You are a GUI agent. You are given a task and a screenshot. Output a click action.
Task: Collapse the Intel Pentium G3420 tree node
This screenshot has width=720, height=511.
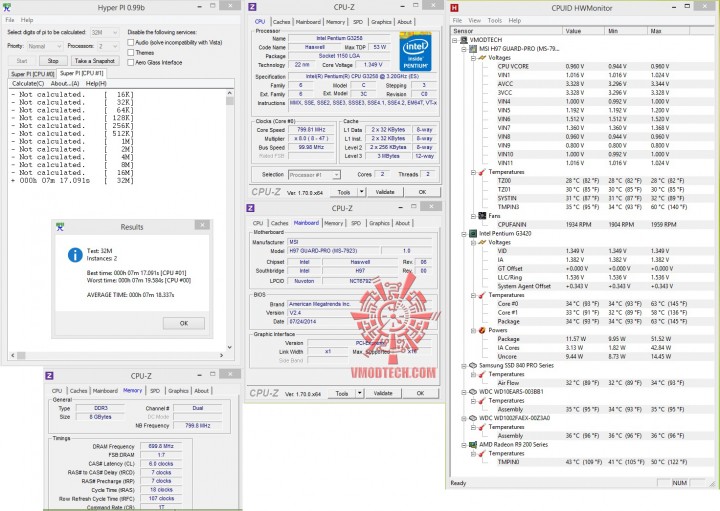coord(464,234)
